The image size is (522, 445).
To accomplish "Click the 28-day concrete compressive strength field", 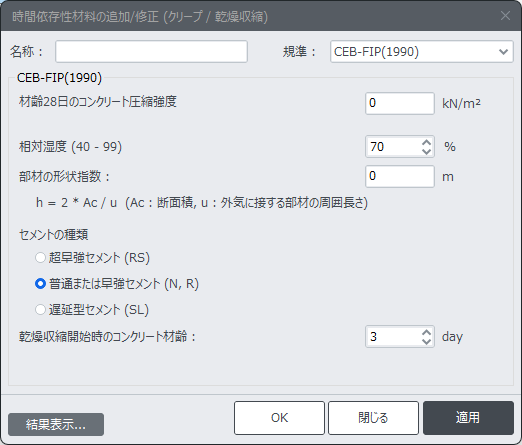I will coord(400,103).
